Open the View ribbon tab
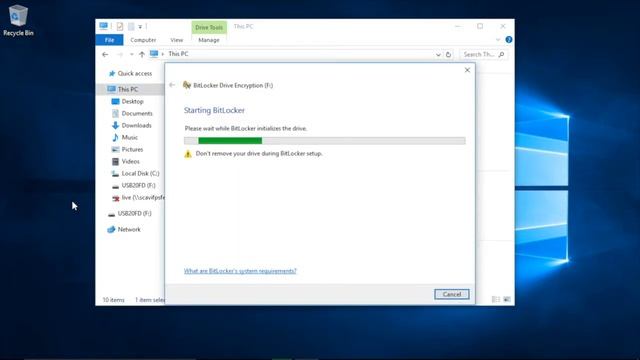 [176, 40]
